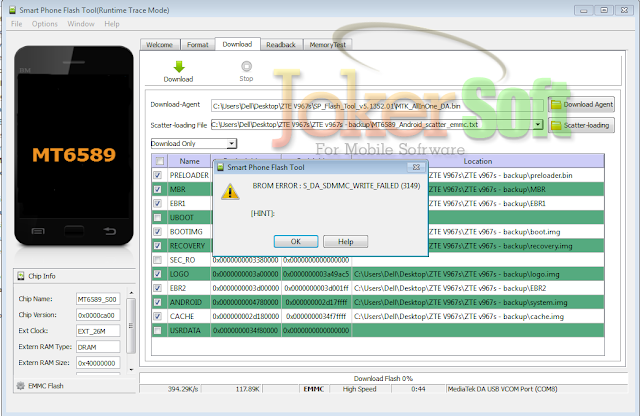Switch to the Welcome tab
The image size is (640, 416).
[x=160, y=44]
